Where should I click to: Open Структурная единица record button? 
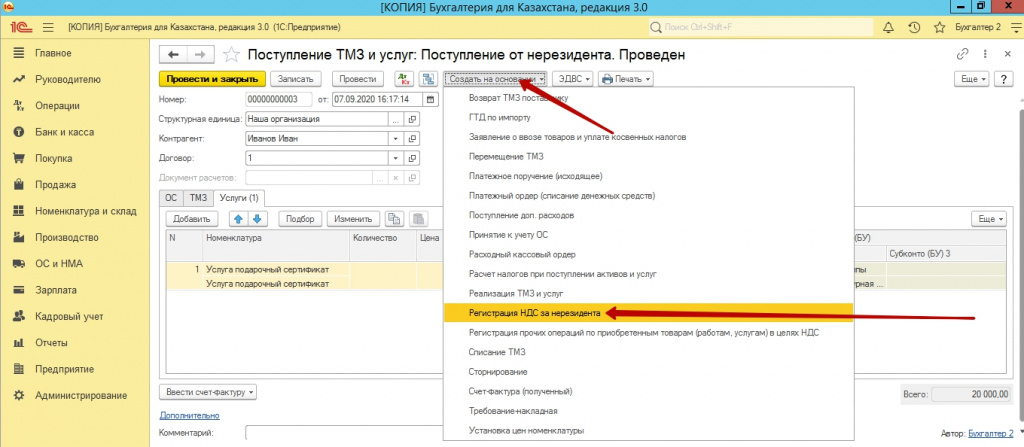tap(413, 120)
